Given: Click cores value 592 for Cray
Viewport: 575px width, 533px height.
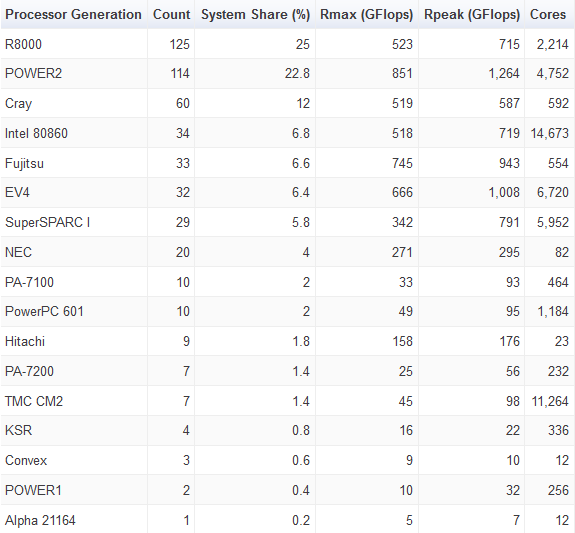Looking at the screenshot, I should [558, 103].
